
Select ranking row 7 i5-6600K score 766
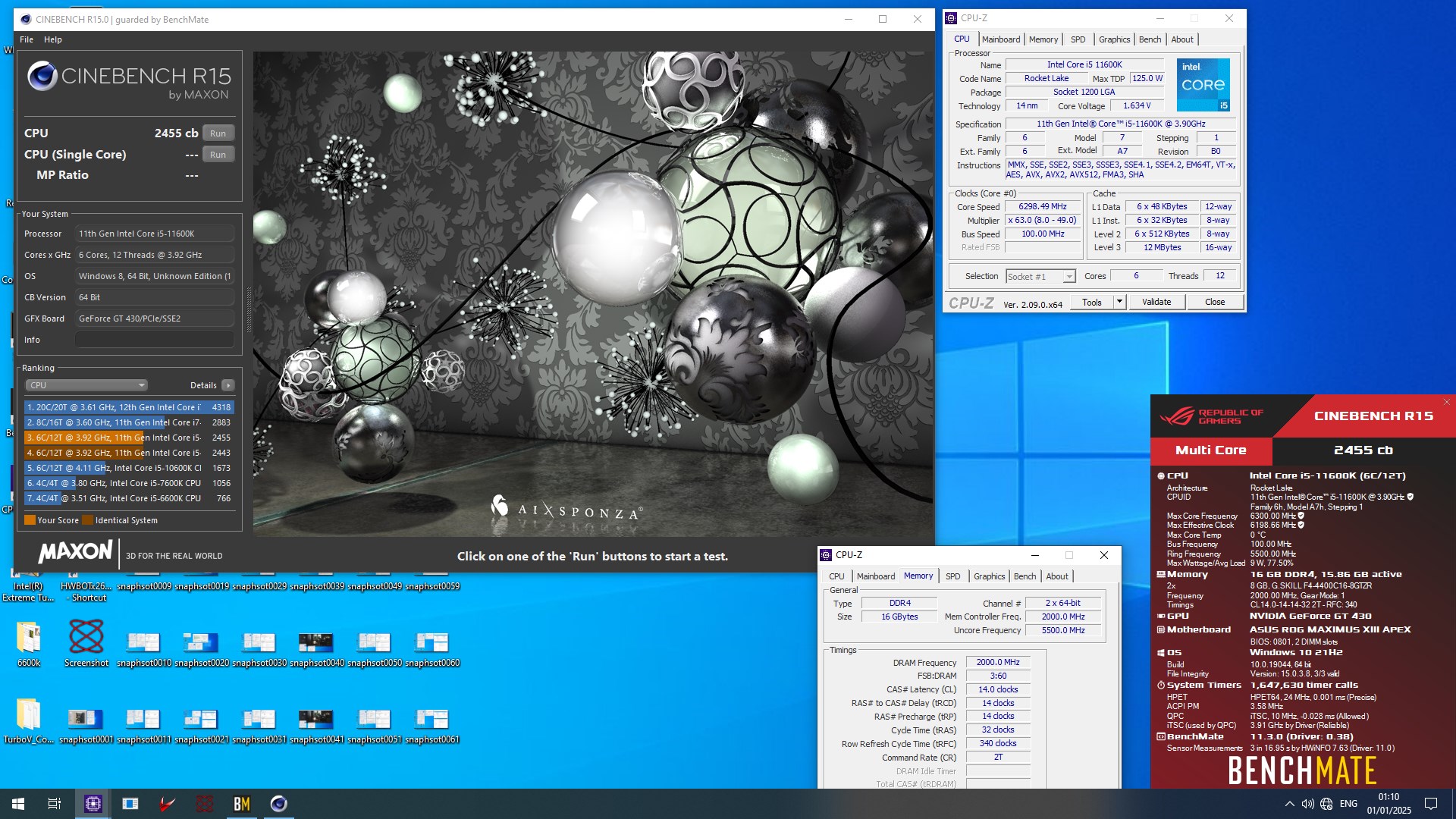click(x=129, y=498)
